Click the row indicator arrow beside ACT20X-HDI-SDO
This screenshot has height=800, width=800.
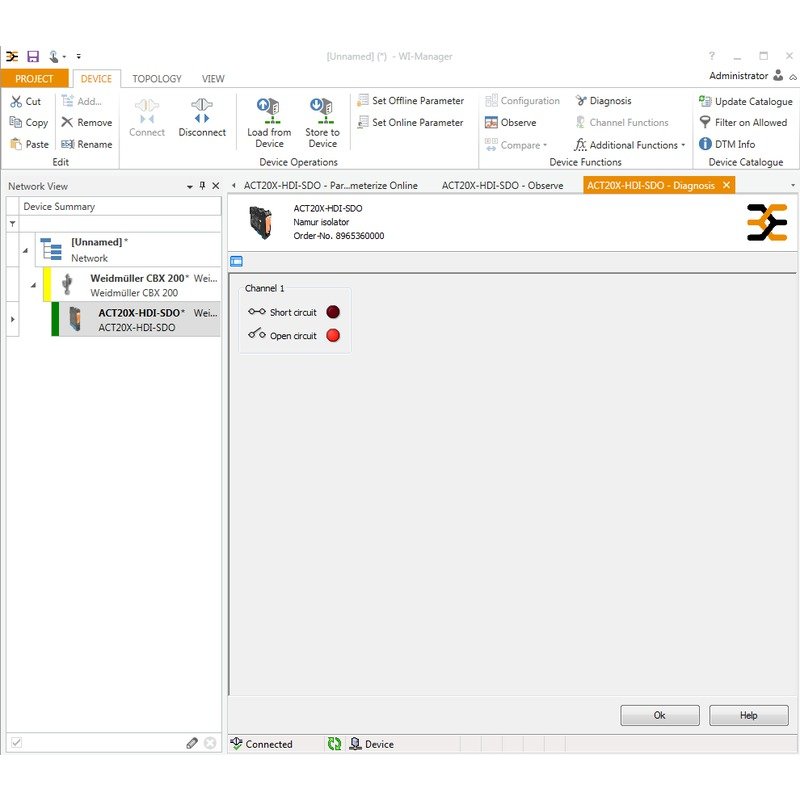[x=13, y=319]
